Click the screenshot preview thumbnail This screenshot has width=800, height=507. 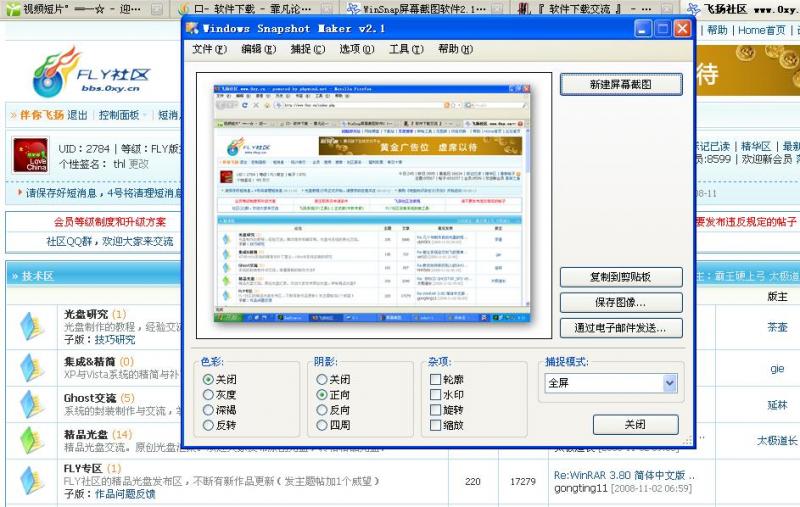[x=372, y=204]
